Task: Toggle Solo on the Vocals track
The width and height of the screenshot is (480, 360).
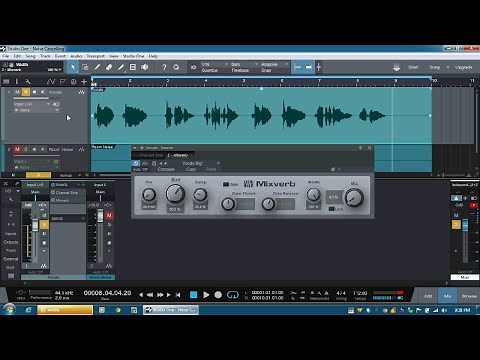Action: (26, 92)
